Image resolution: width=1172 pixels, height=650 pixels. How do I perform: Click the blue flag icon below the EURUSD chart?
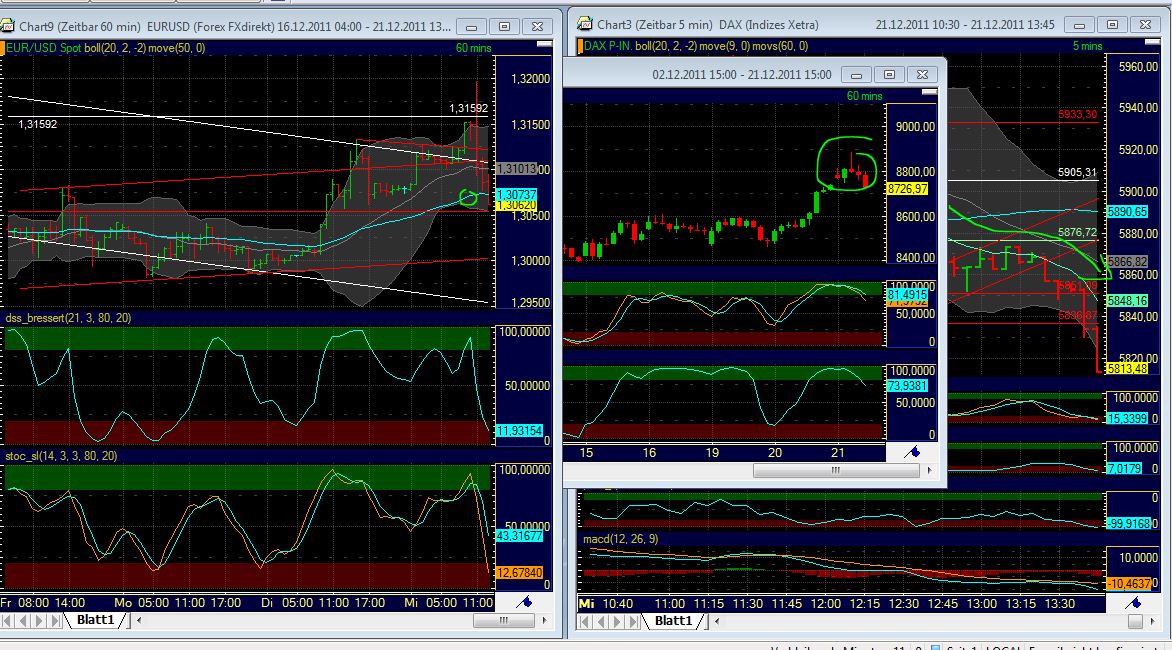pyautogui.click(x=527, y=601)
